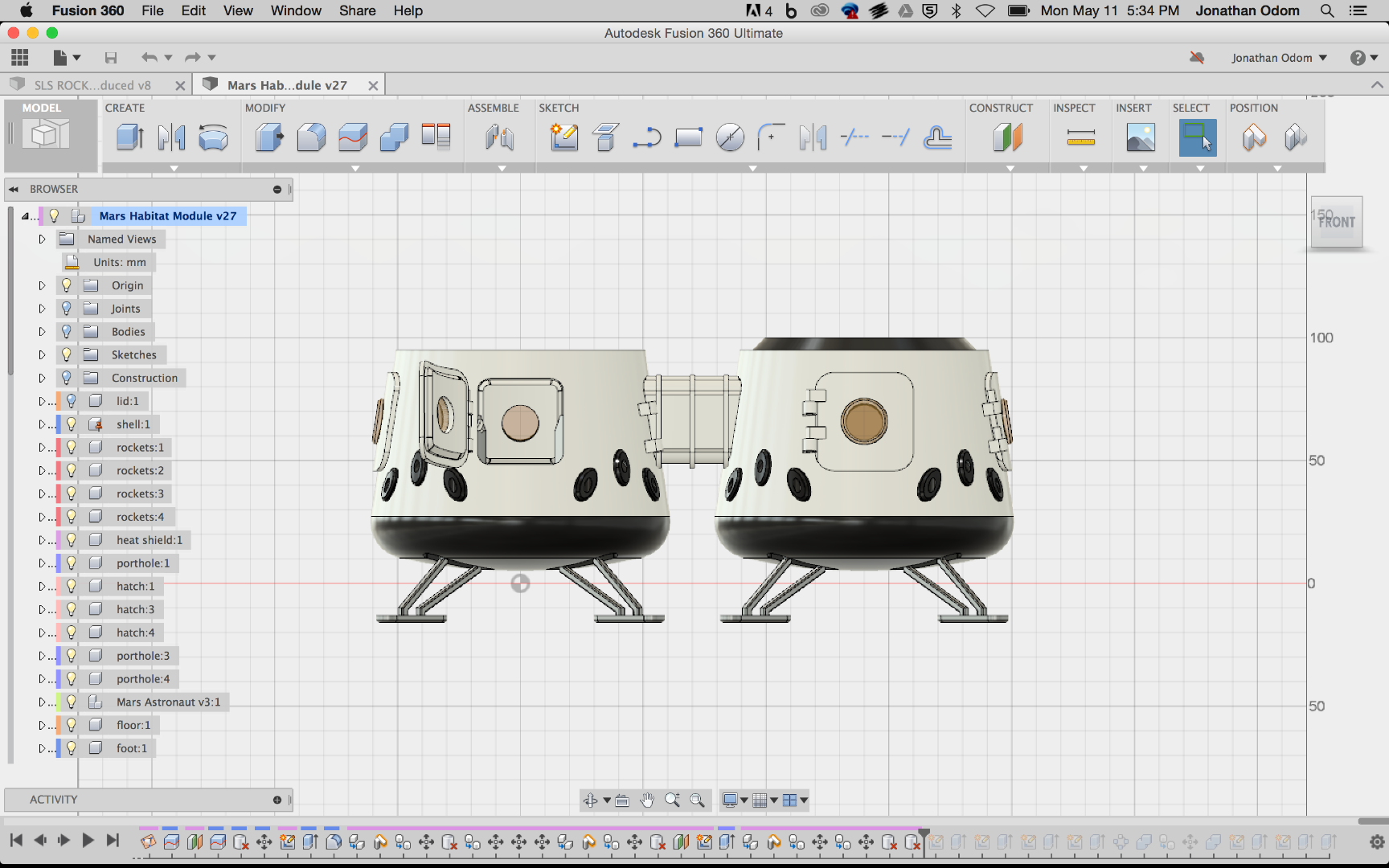Select the Combine tool in Modify
The height and width of the screenshot is (868, 1389).
pos(394,137)
